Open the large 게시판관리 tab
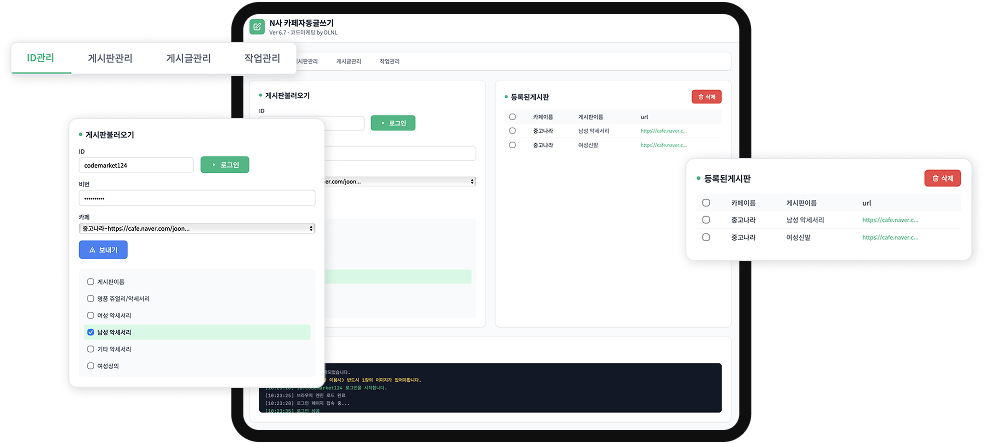The image size is (986, 444). (x=110, y=58)
